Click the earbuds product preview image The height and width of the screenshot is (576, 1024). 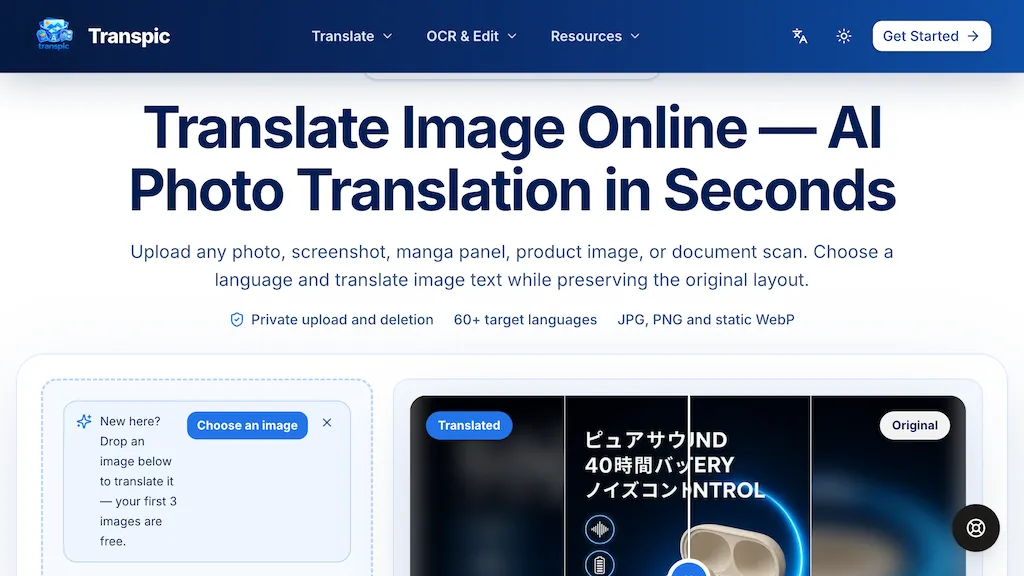tap(688, 486)
